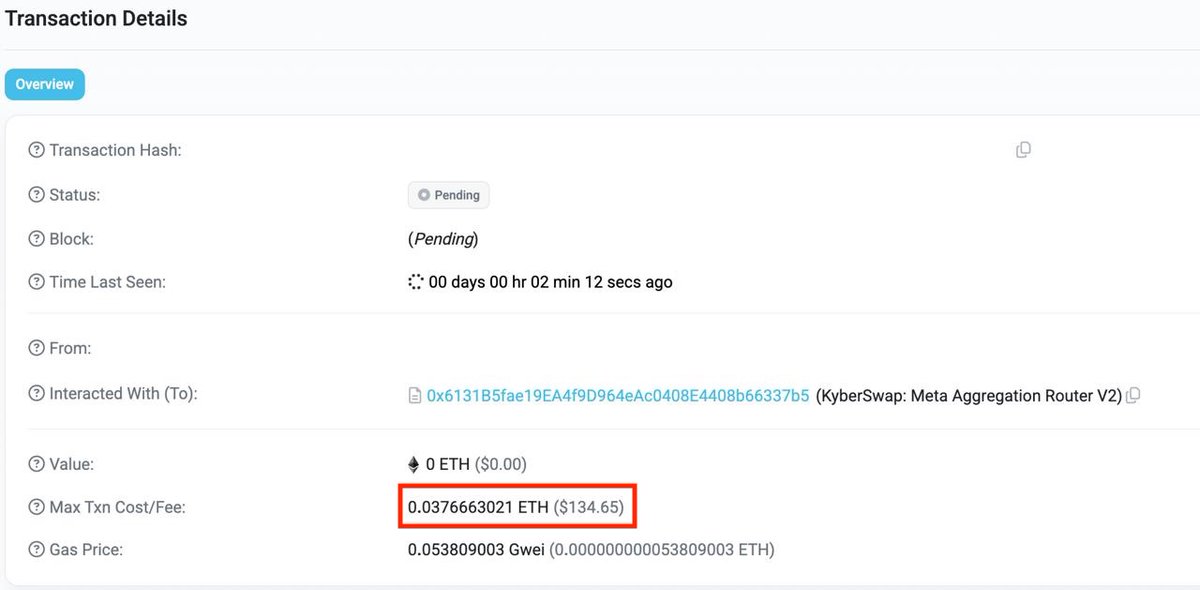
Task: Click the Status label
Action: coord(75,195)
